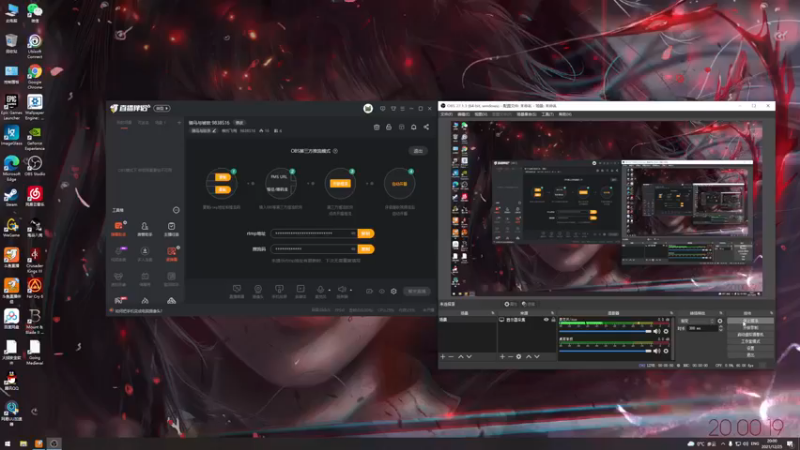Open the Windows Start menu
Viewport: 800px width, 450px height.
tap(7, 443)
